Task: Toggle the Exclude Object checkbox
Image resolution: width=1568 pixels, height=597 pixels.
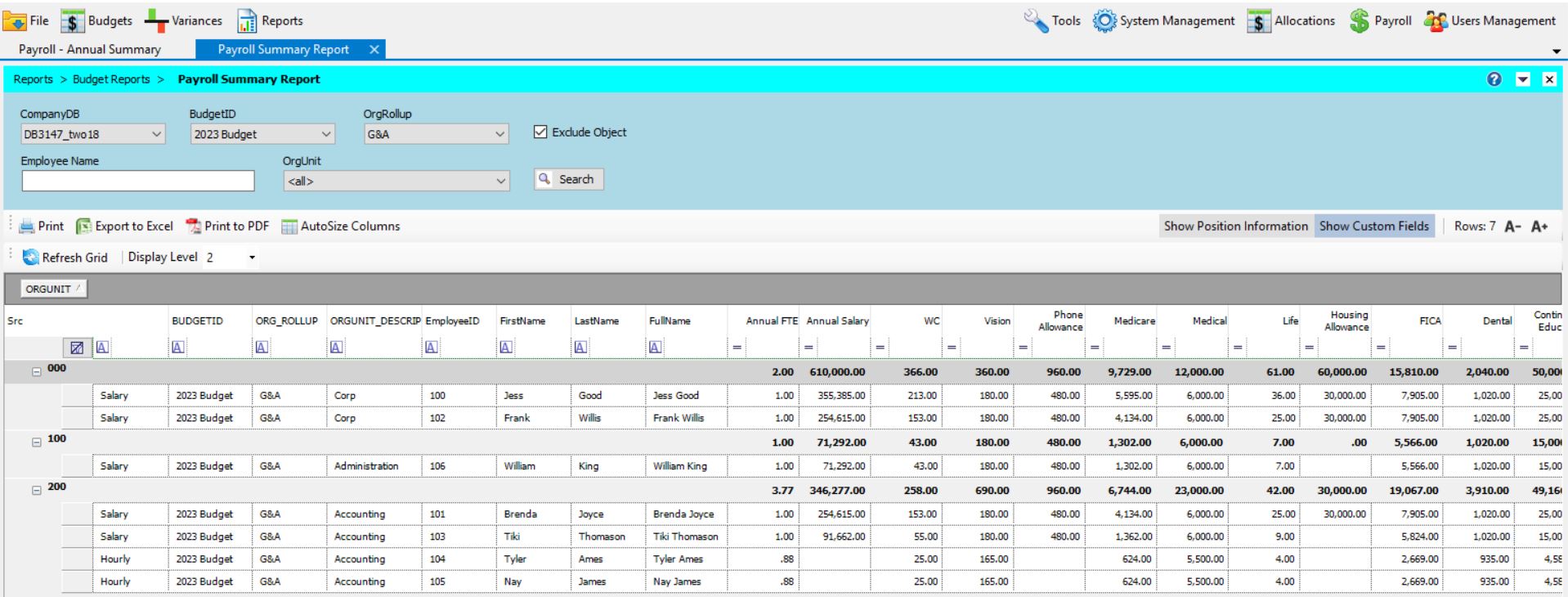Action: click(540, 132)
